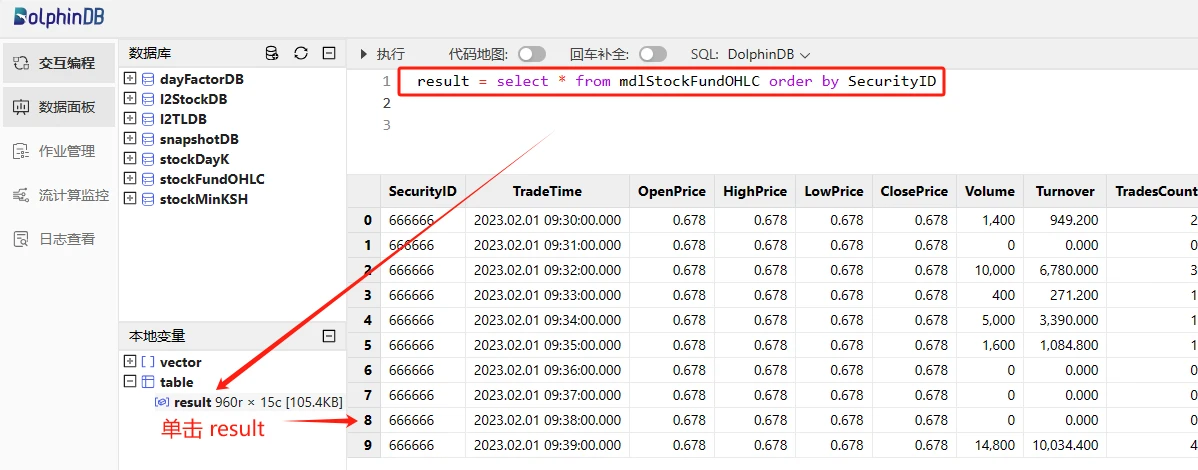Viewport: 1198px width, 470px height.
Task: Expand the vector local variable node
Action: [x=130, y=362]
